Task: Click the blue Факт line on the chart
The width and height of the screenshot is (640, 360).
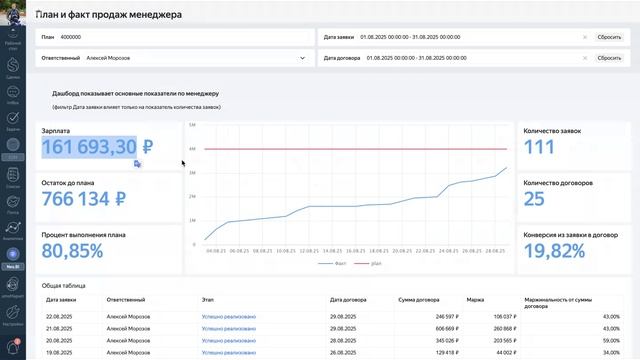Action: 355,206
